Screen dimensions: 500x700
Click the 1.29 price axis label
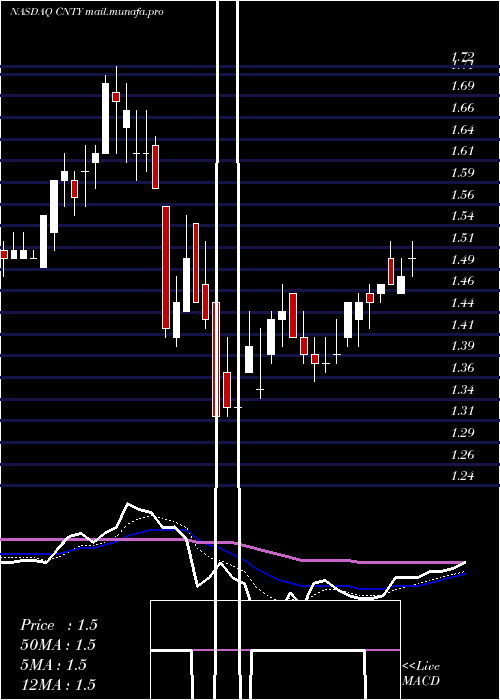point(462,433)
